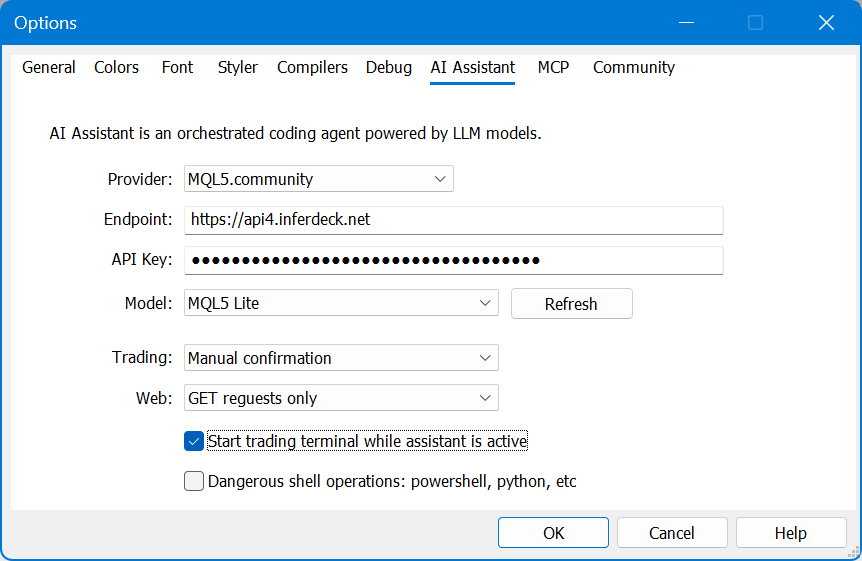Viewport: 862px width, 561px height.
Task: Refresh the model list
Action: pyautogui.click(x=572, y=304)
